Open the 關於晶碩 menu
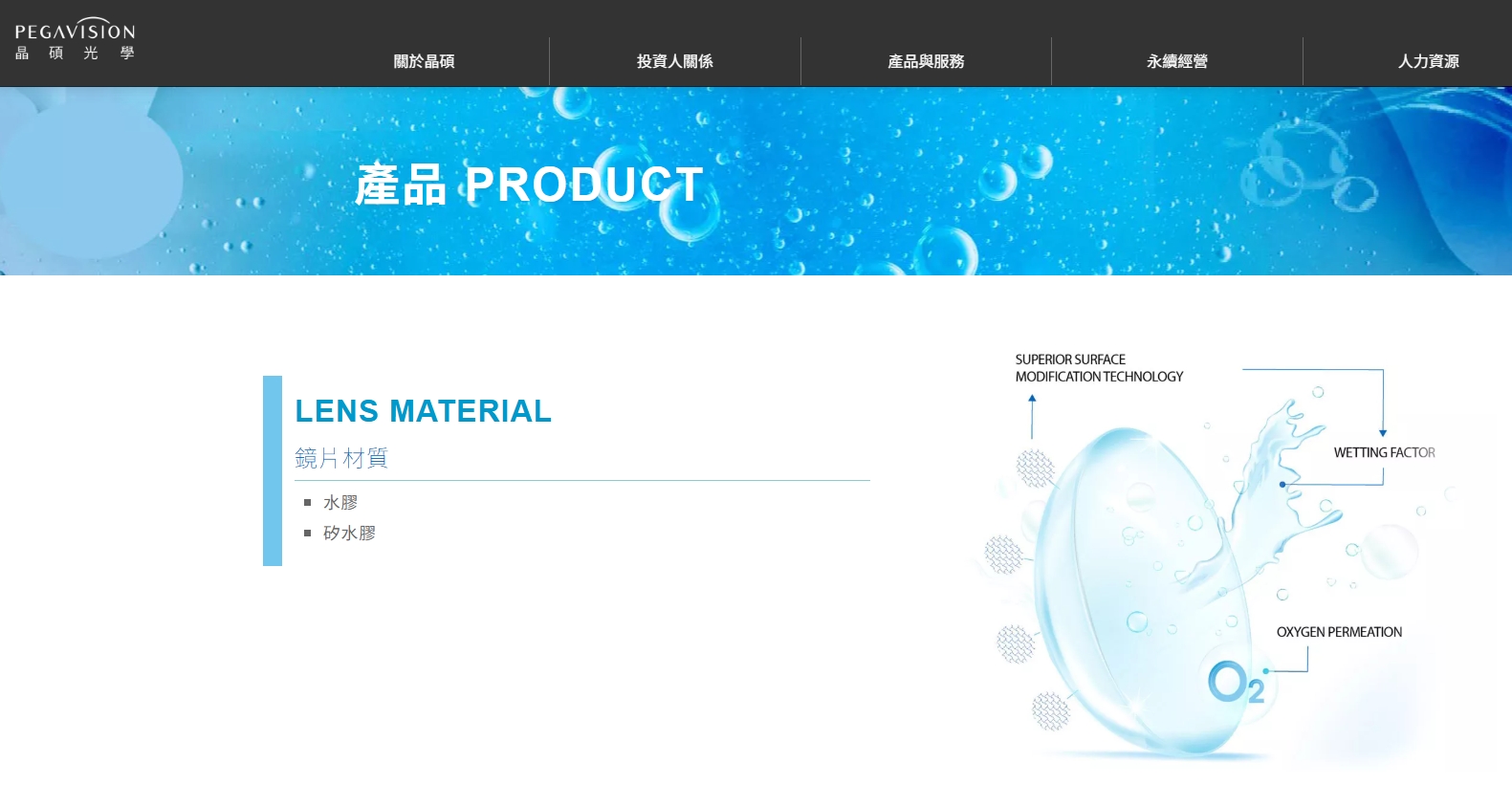Screen dimensions: 1512x785 pos(424,61)
